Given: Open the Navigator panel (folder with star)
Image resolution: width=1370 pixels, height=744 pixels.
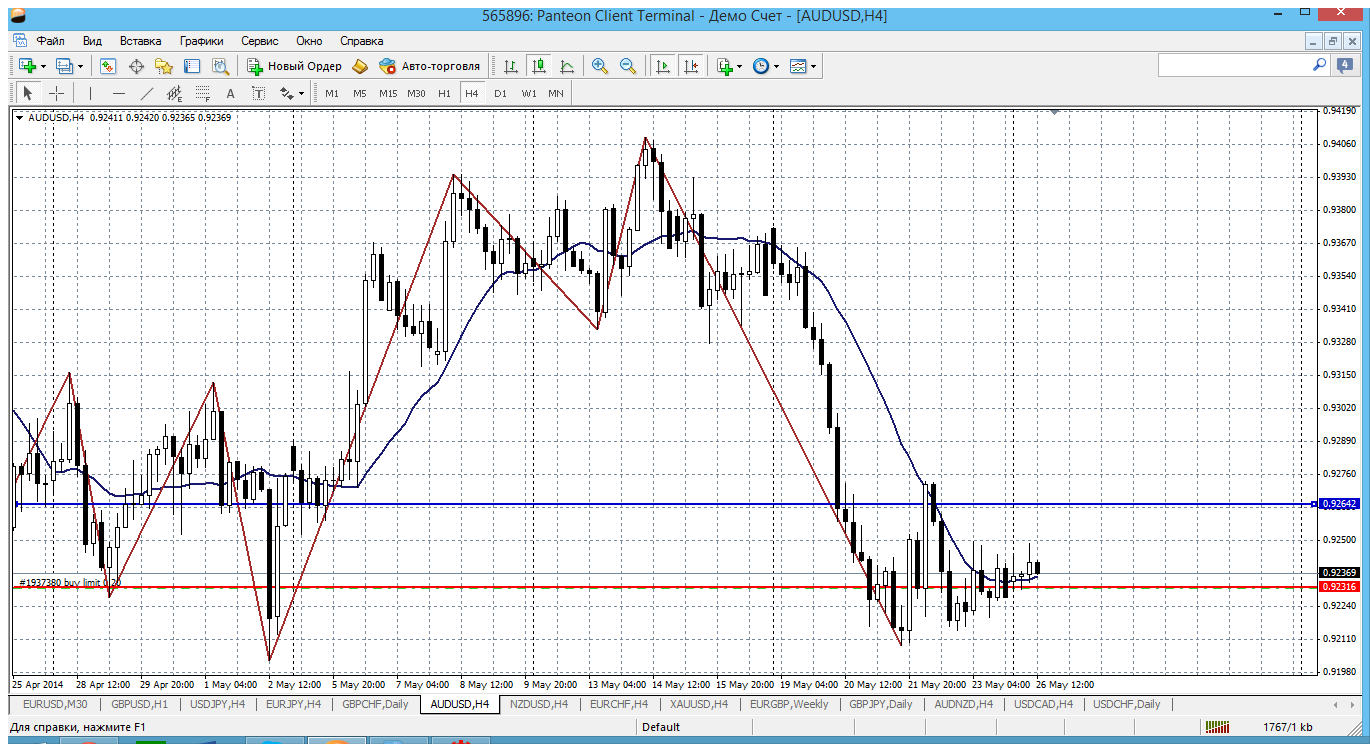Looking at the screenshot, I should (x=164, y=66).
